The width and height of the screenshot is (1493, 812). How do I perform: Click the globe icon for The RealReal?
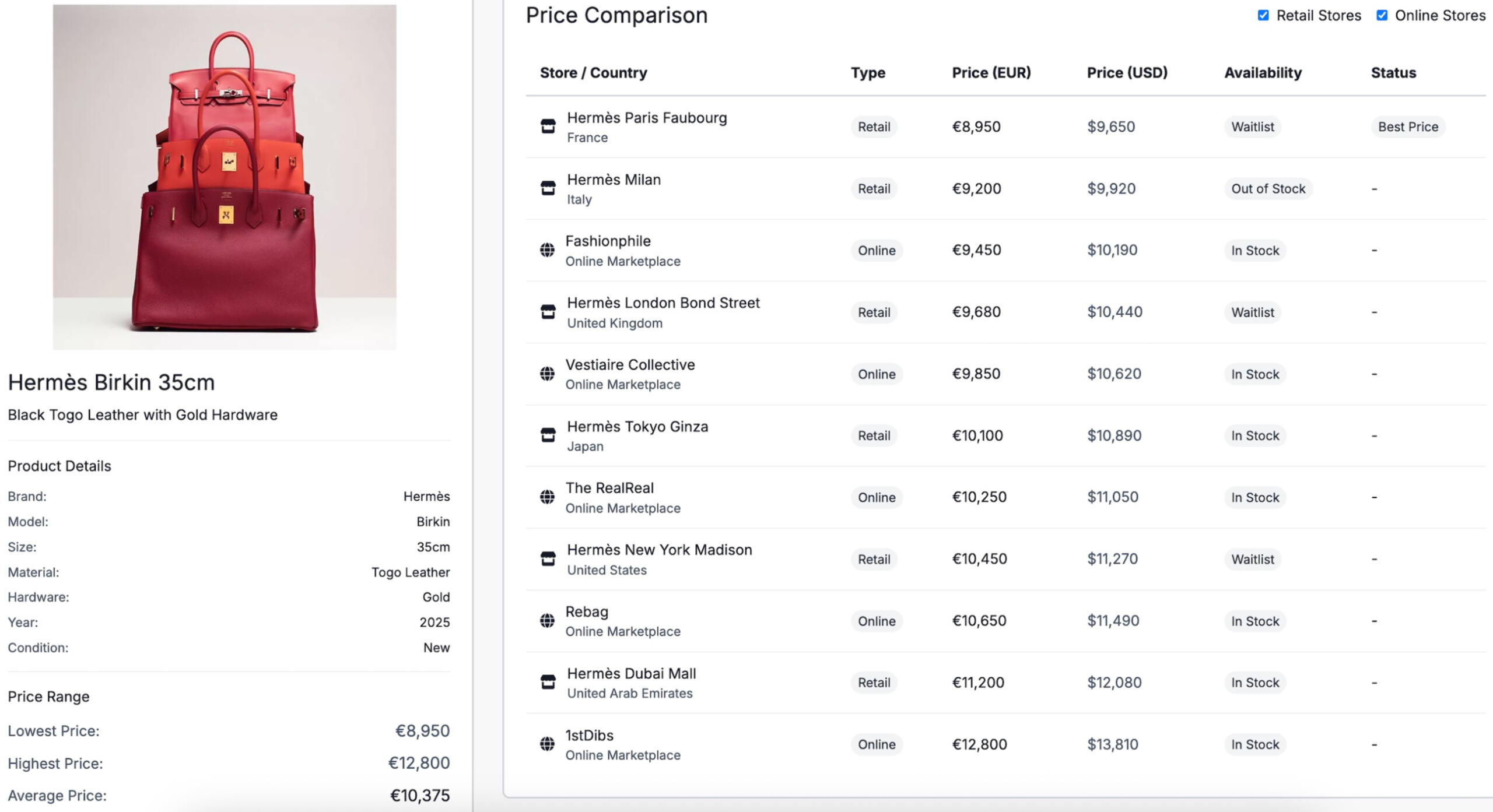547,497
